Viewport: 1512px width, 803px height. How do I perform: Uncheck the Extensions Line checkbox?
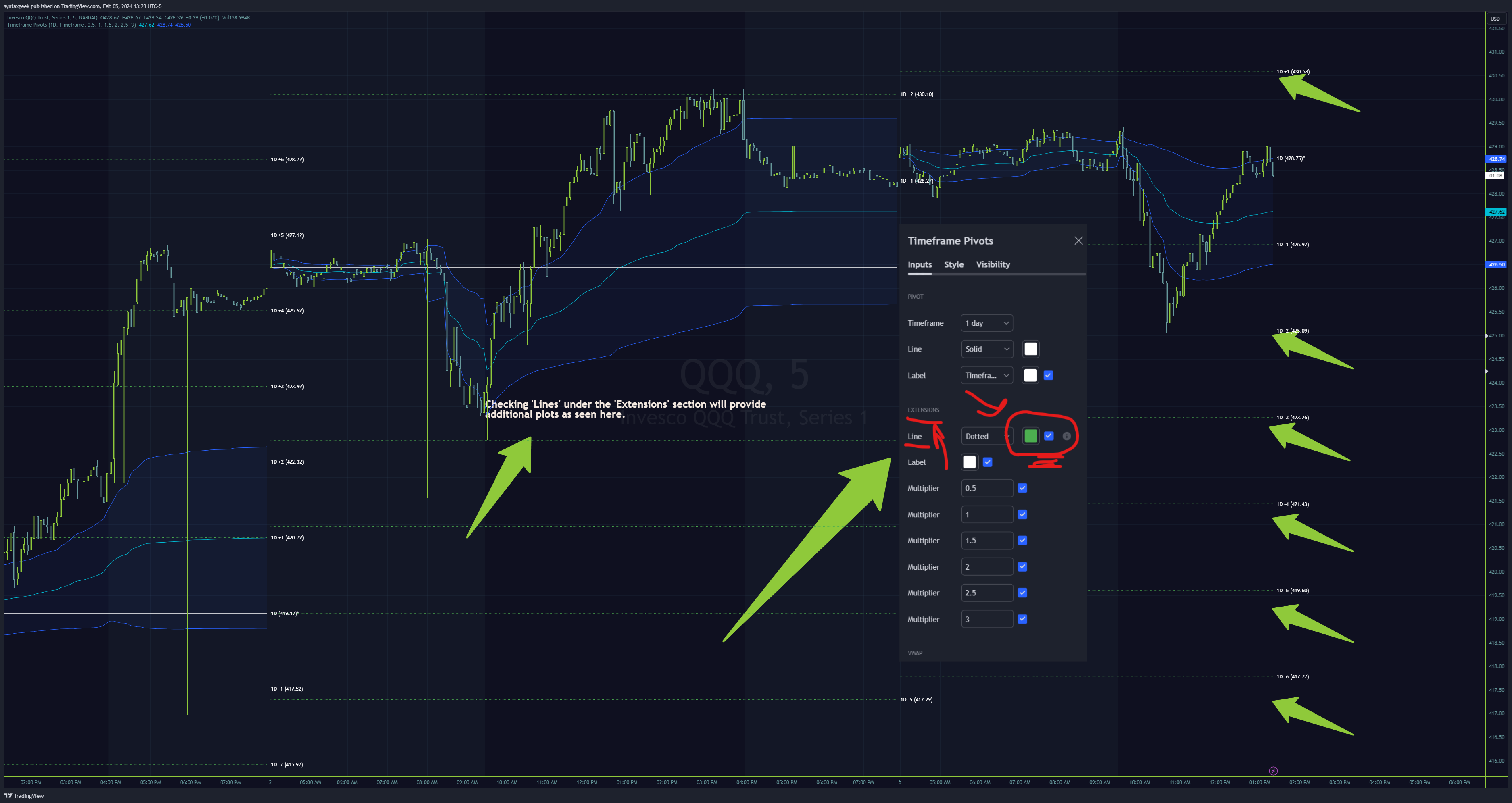1049,436
